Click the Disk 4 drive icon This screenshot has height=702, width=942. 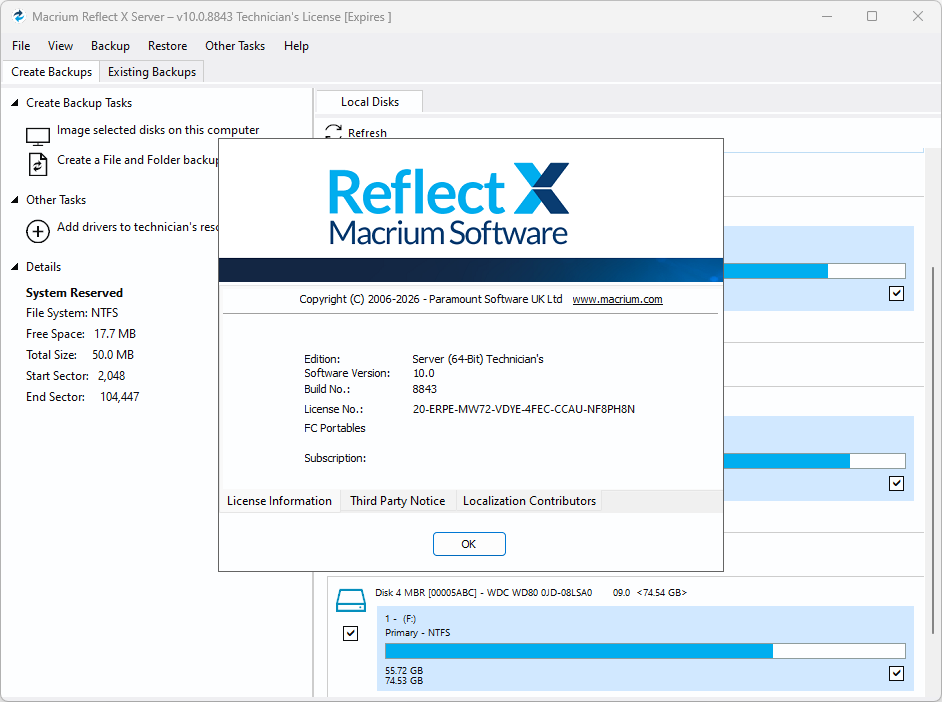pos(351,600)
